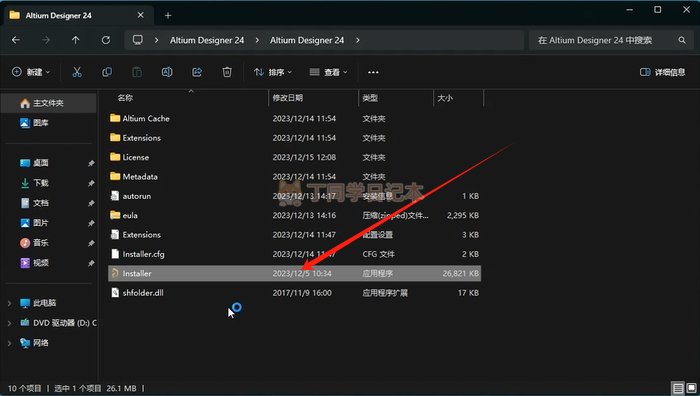The width and height of the screenshot is (700, 396).
Task: Open 下载 in sidebar
Action: (x=41, y=183)
